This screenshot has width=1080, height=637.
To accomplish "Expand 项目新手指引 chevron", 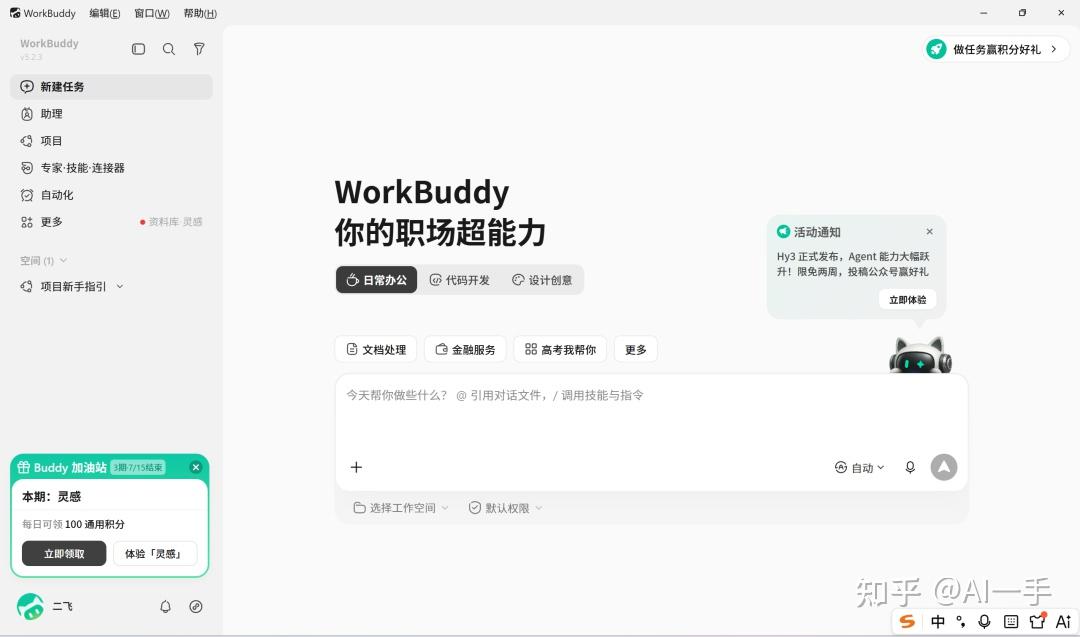I will click(120, 286).
